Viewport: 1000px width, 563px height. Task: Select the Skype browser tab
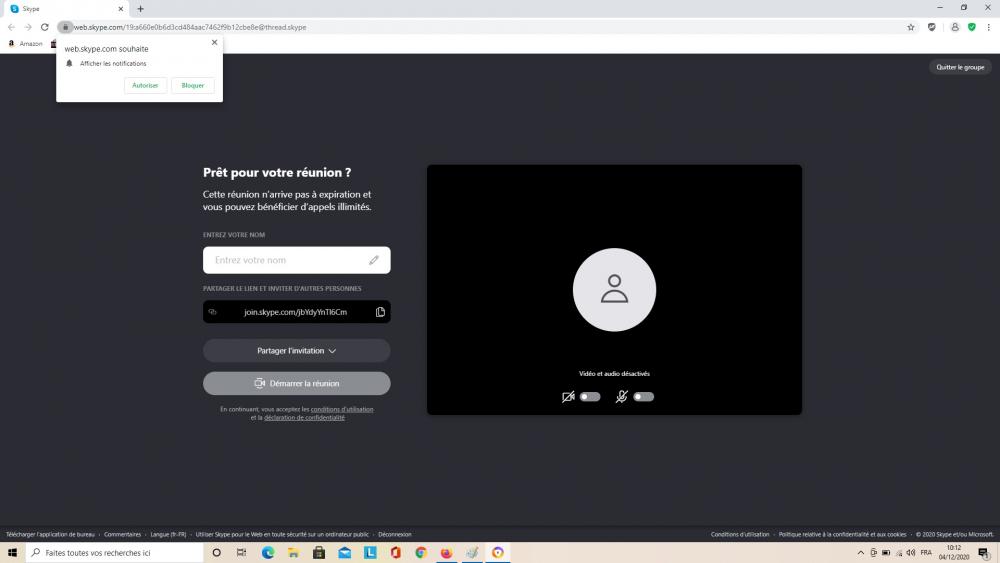click(x=64, y=9)
